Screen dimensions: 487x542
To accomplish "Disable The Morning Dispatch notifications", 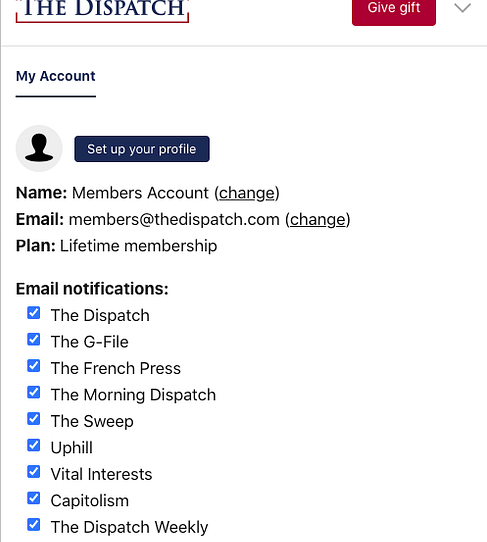I will click(x=34, y=392).
